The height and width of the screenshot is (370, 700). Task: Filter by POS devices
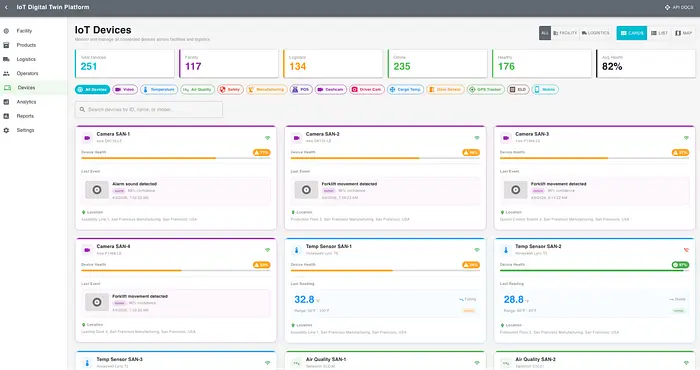(301, 90)
